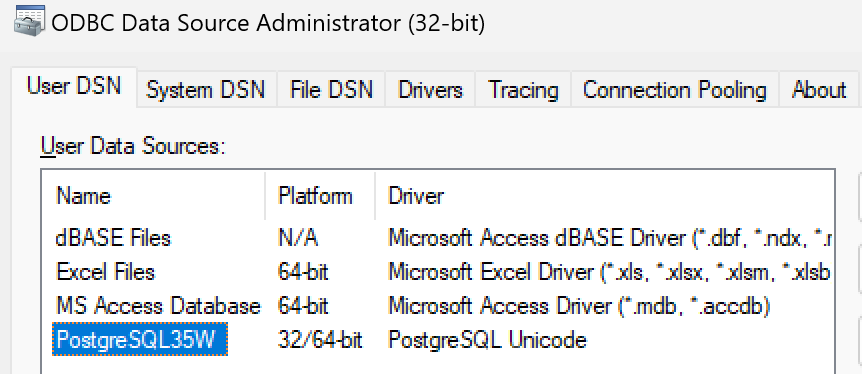Click the 32/64-bit platform cell
This screenshot has height=374, width=862.
320,340
